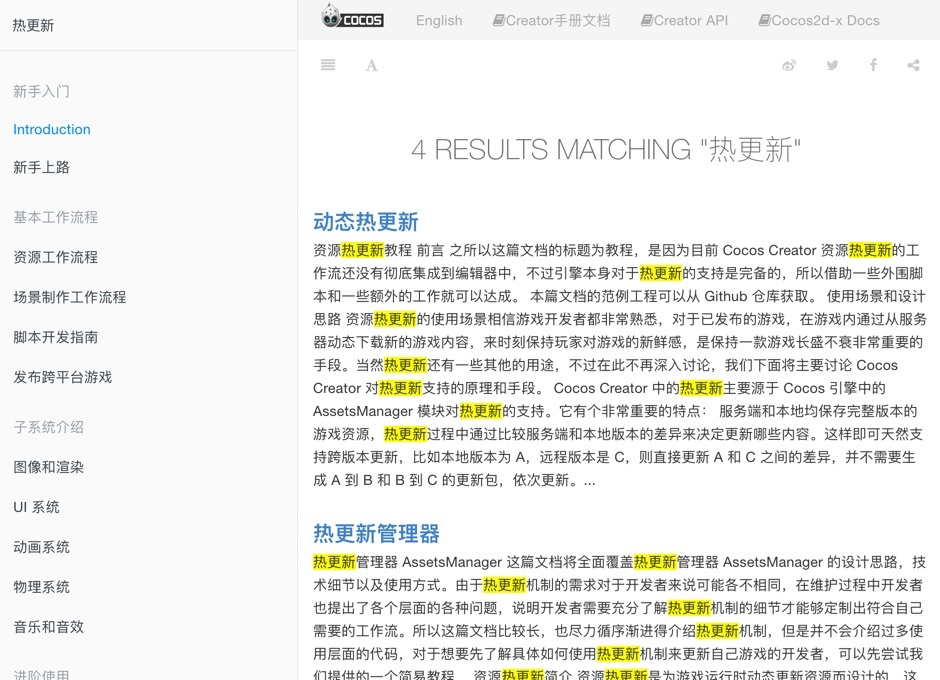Viewport: 940px width, 680px height.
Task: Open font settings "A" icon
Action: (372, 65)
